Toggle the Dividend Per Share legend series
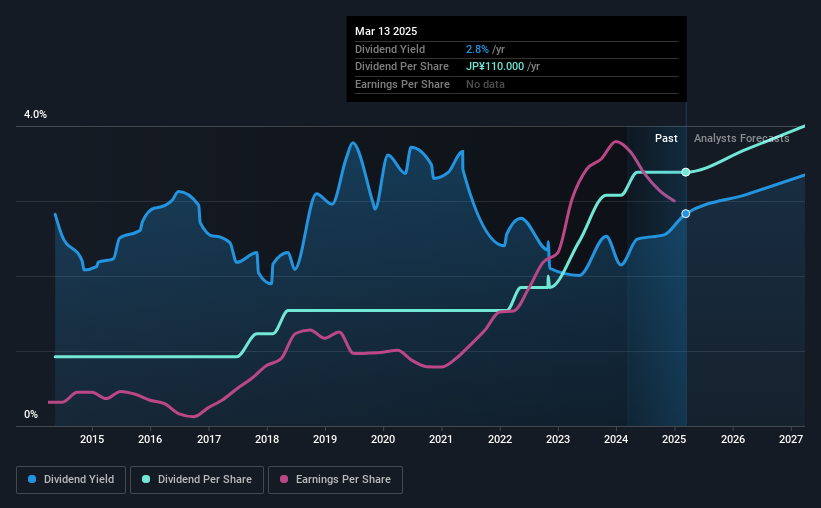The width and height of the screenshot is (821, 508). [x=197, y=480]
